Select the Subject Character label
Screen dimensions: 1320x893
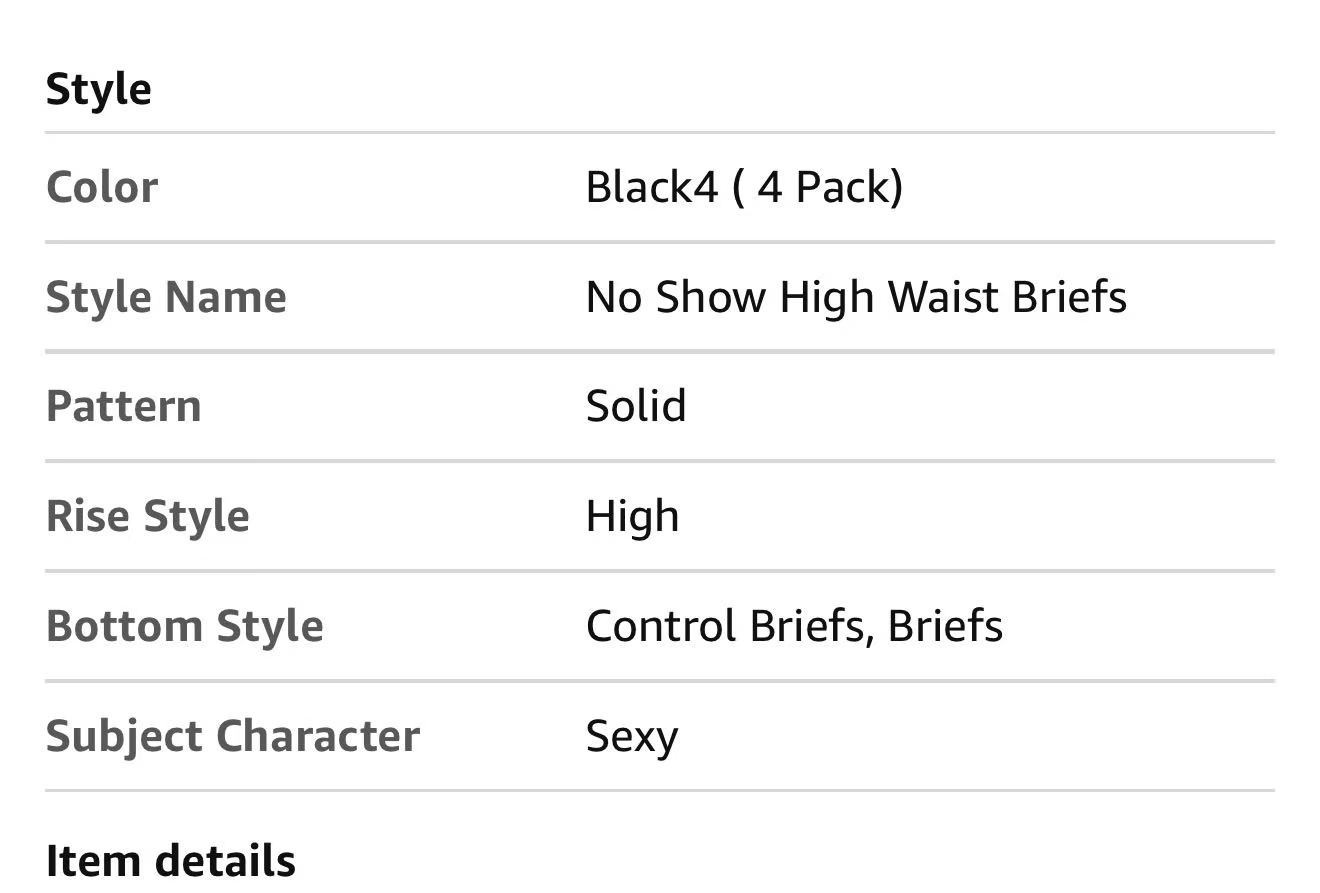click(x=233, y=736)
